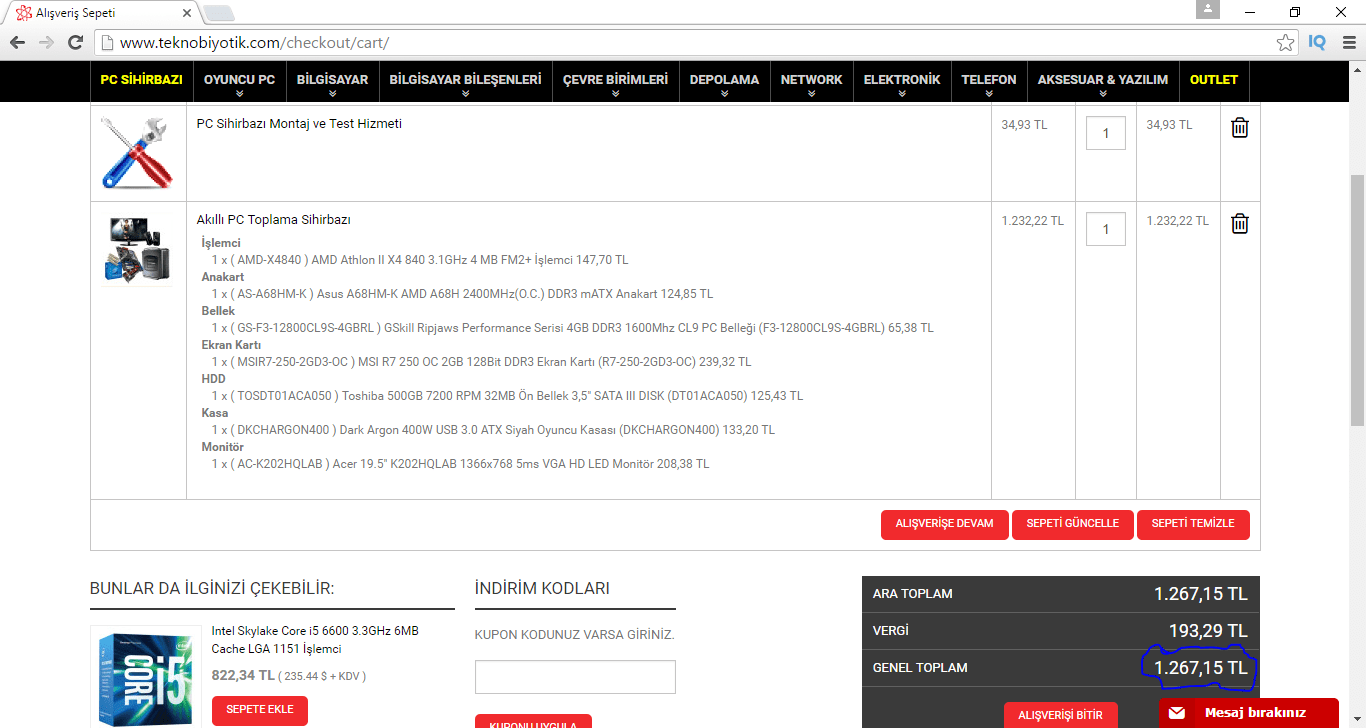Click ALIŞVERİŞİ BİTİR checkout button
This screenshot has height=728, width=1366.
point(1060,715)
